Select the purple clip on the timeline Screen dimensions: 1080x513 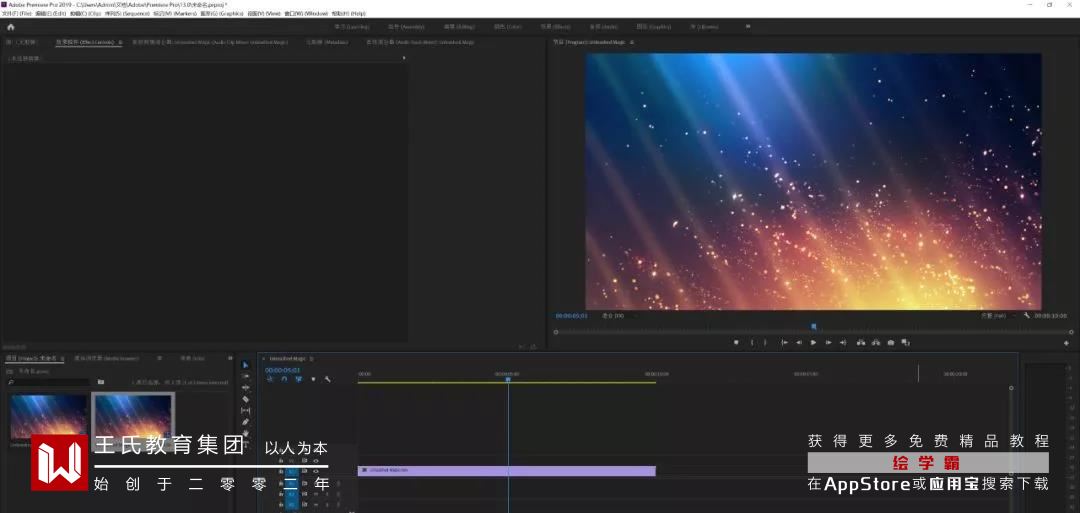coord(507,470)
